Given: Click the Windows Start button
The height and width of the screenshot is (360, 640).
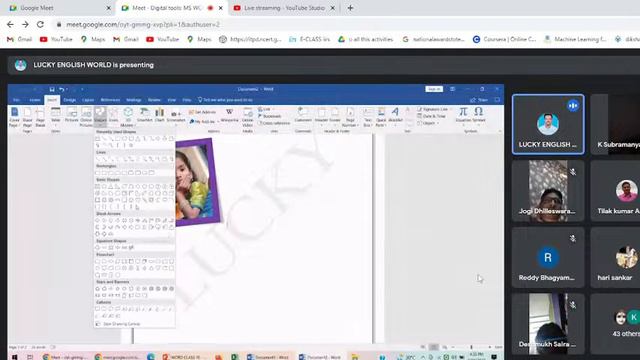Looking at the screenshot, I should point(14,357).
